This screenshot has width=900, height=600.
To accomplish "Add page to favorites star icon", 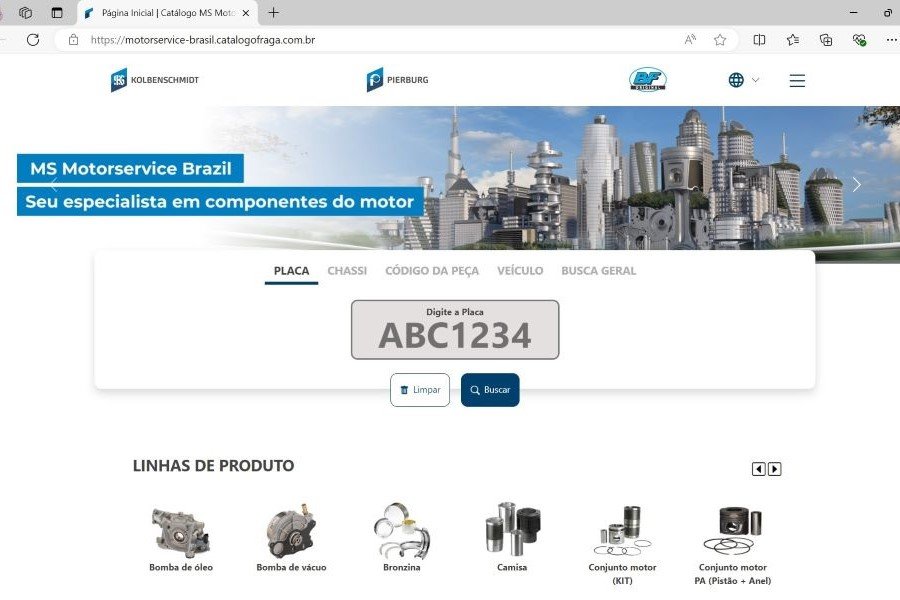I will (720, 40).
